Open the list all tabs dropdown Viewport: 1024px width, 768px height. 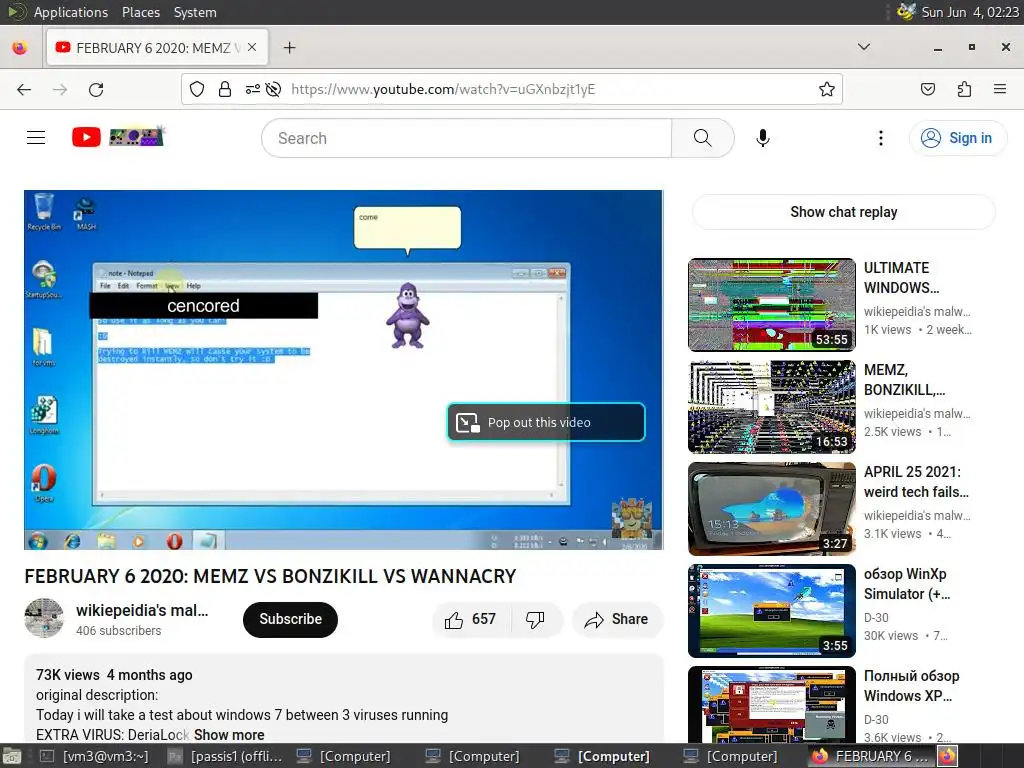pos(863,47)
